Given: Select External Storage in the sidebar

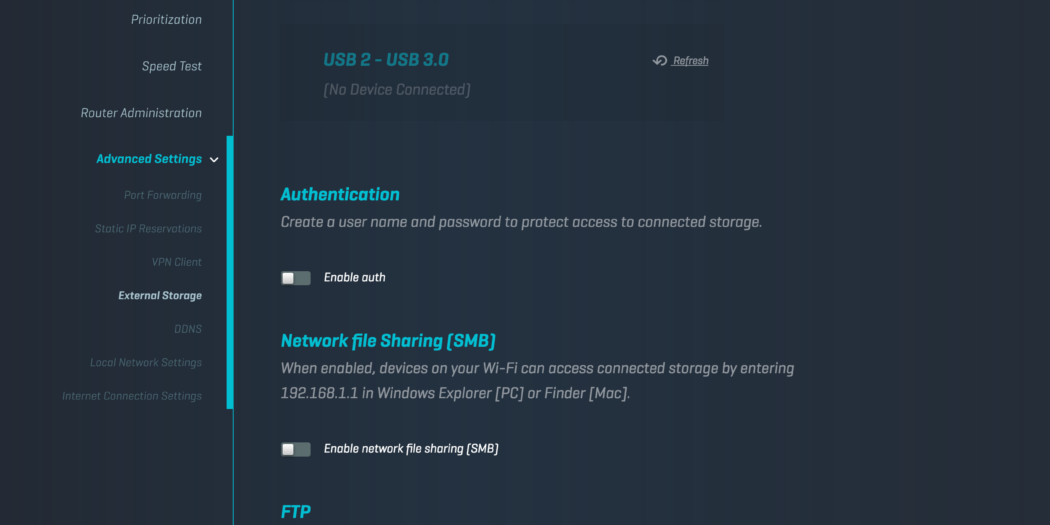Looking at the screenshot, I should [160, 296].
